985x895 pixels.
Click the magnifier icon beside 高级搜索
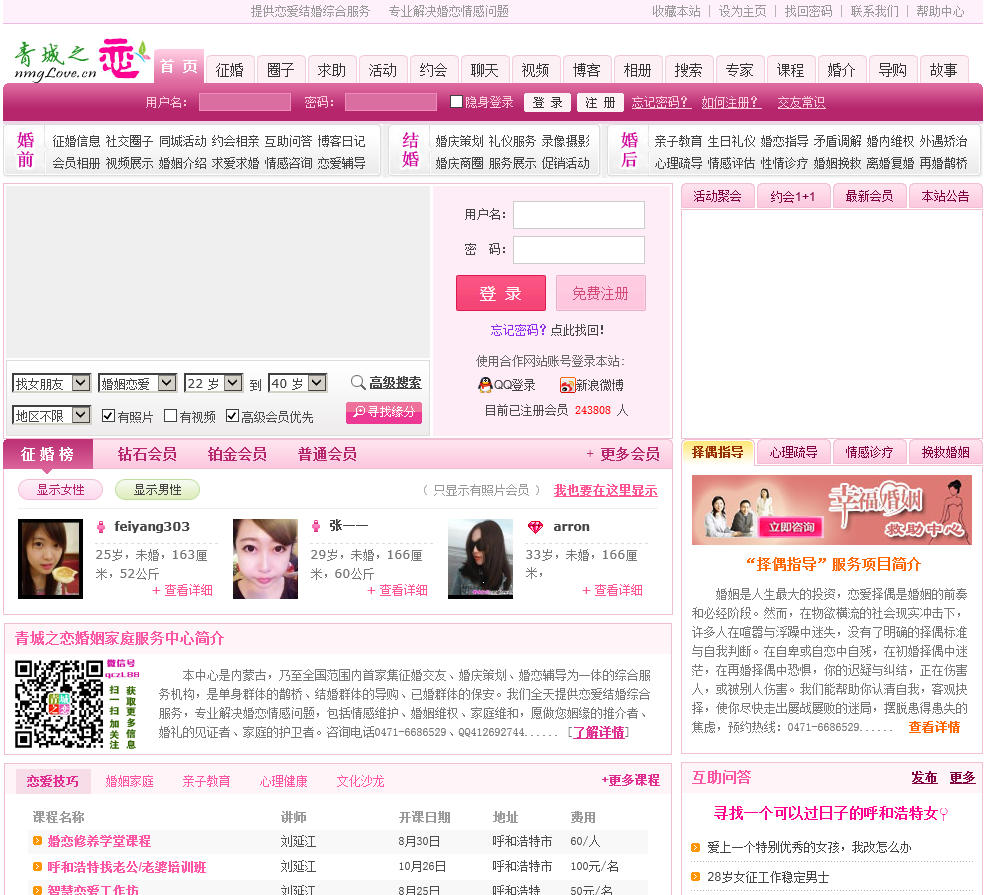(358, 382)
